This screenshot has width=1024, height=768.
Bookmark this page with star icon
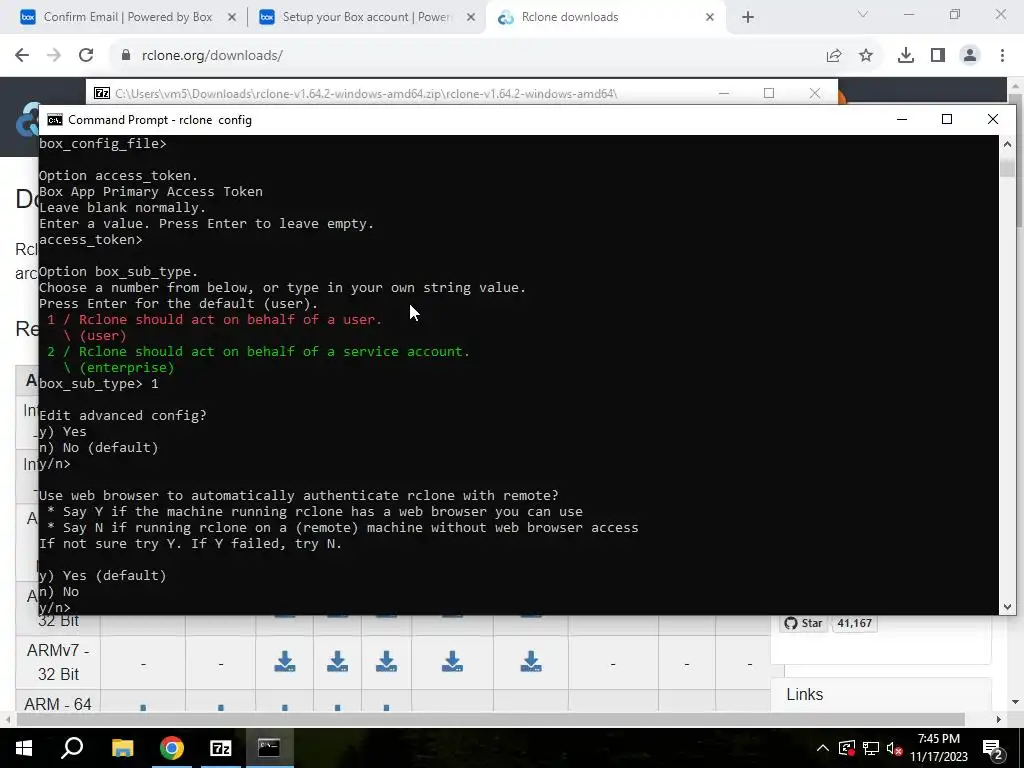866,56
